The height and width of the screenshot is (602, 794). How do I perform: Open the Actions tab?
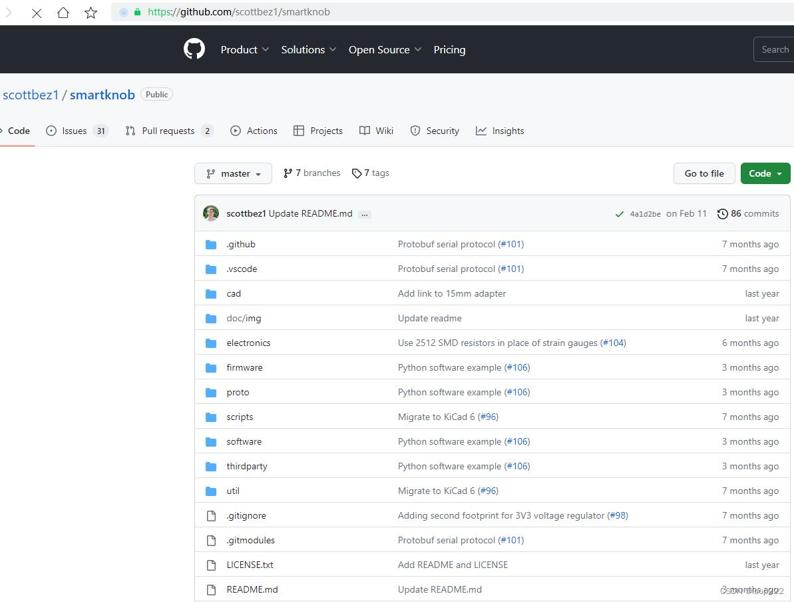pos(254,131)
